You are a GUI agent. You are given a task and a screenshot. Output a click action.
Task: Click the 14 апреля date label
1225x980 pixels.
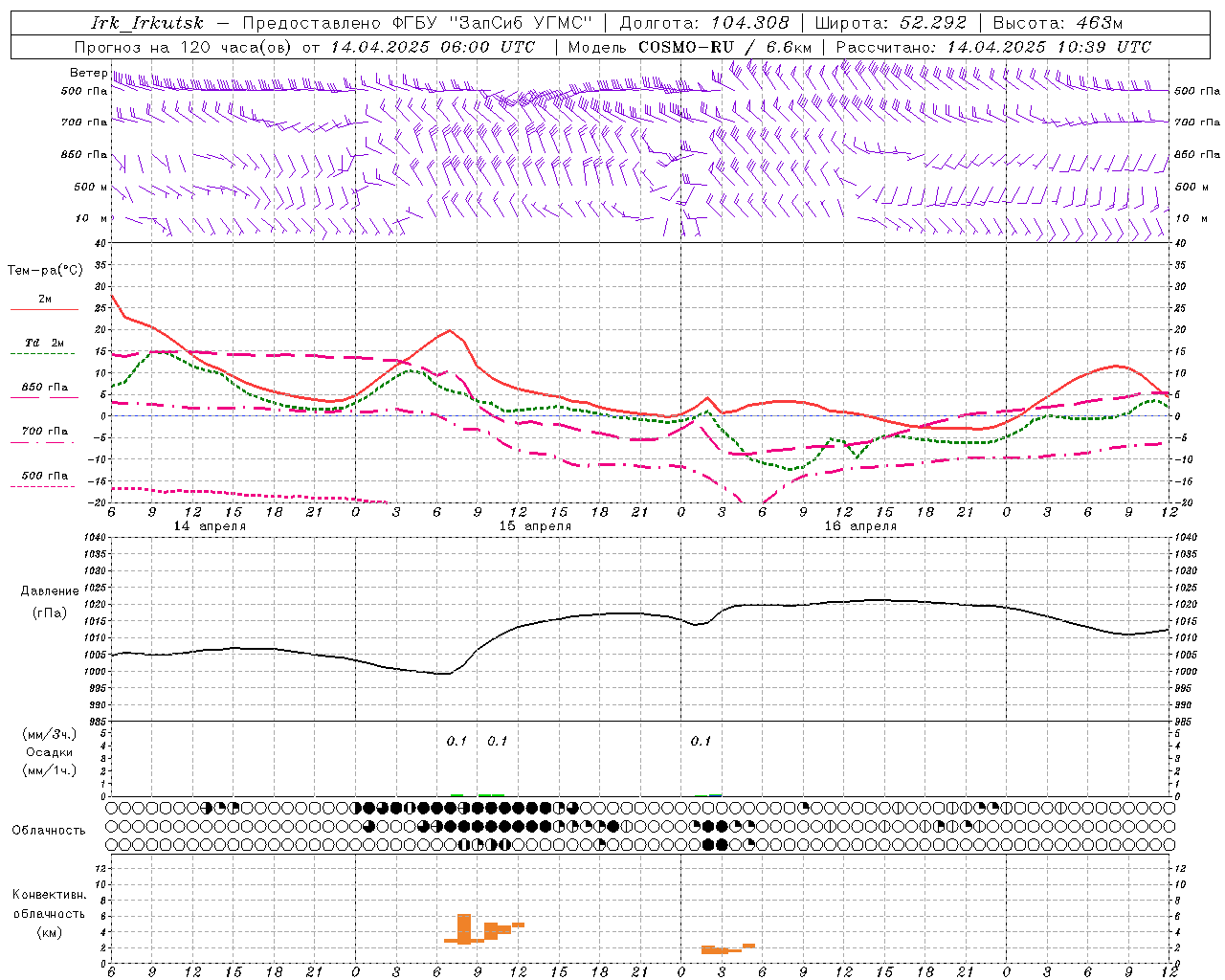[x=210, y=526]
